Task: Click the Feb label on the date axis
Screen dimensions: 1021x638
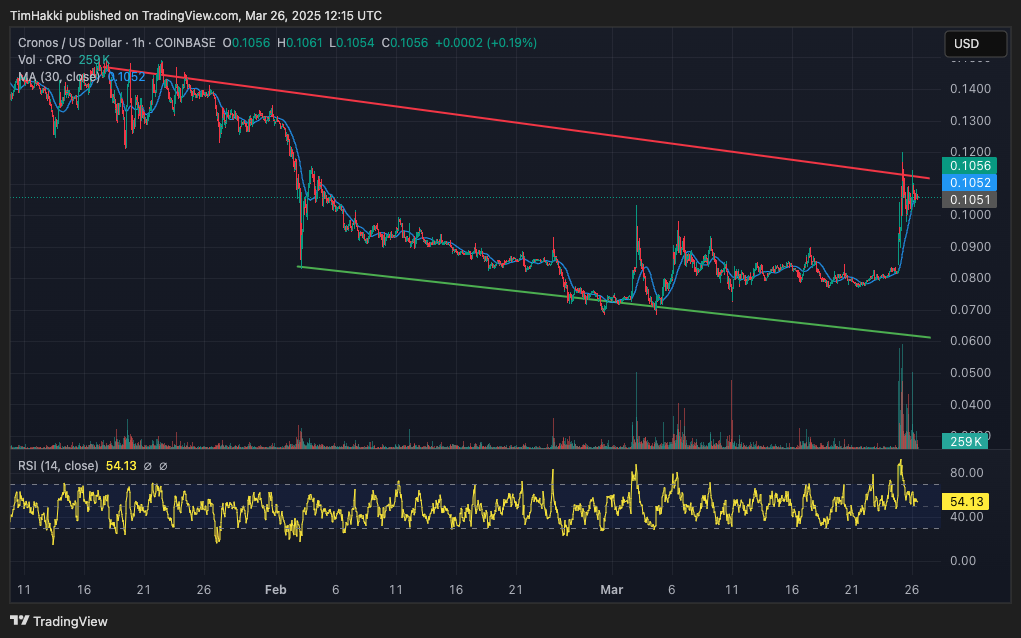Action: coord(276,590)
